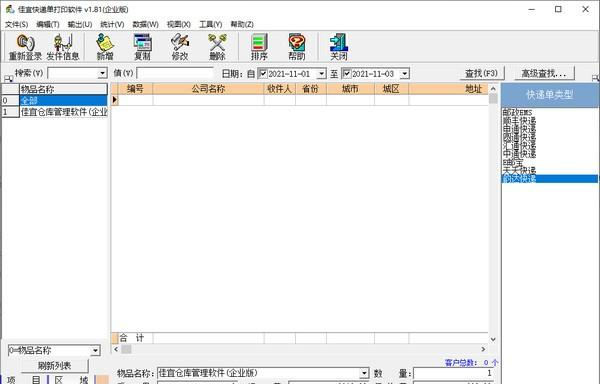The width and height of the screenshot is (600, 384).
Task: Click the 地址 column header
Action: coord(448,89)
